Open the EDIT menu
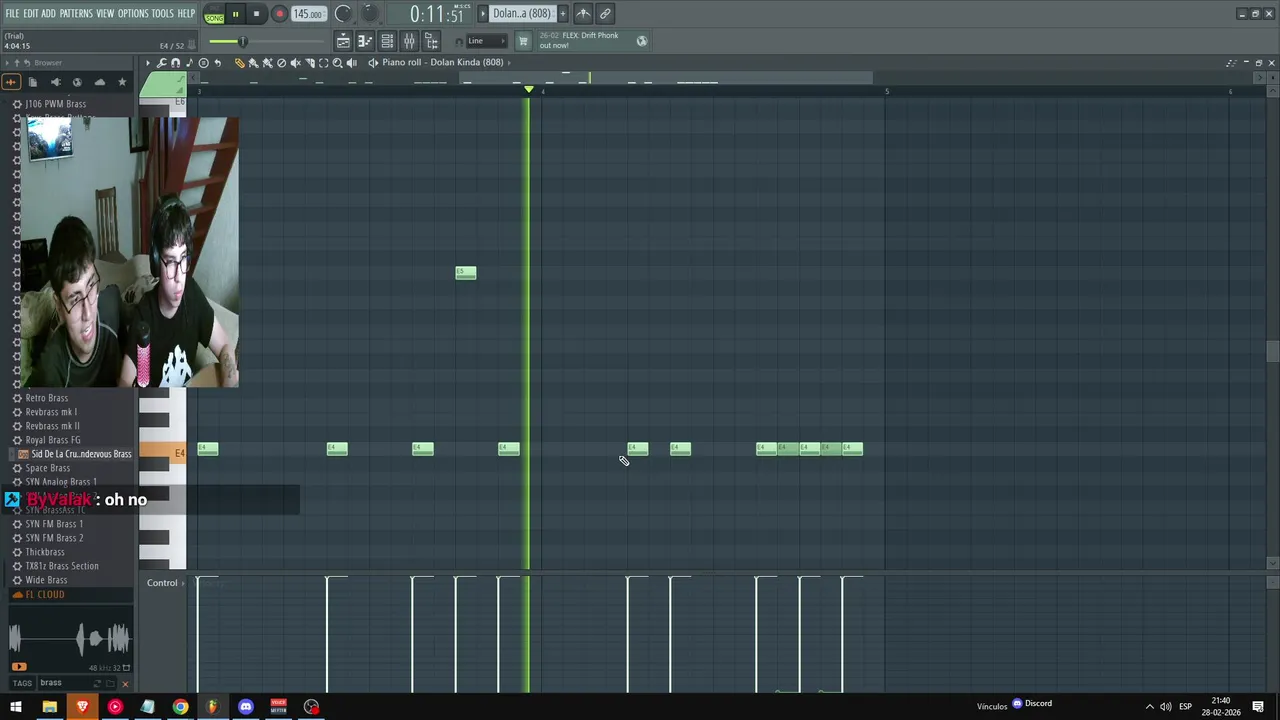Image resolution: width=1280 pixels, height=720 pixels. 31,13
